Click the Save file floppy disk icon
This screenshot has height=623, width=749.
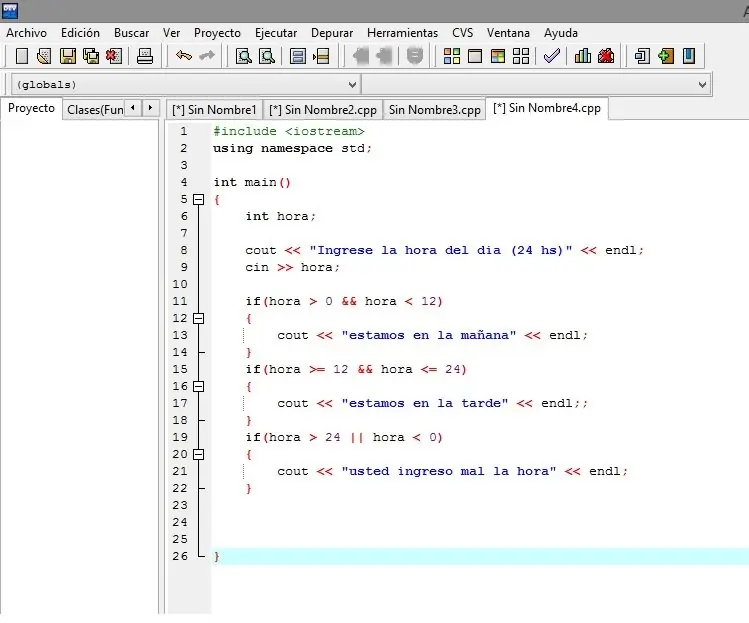click(68, 56)
